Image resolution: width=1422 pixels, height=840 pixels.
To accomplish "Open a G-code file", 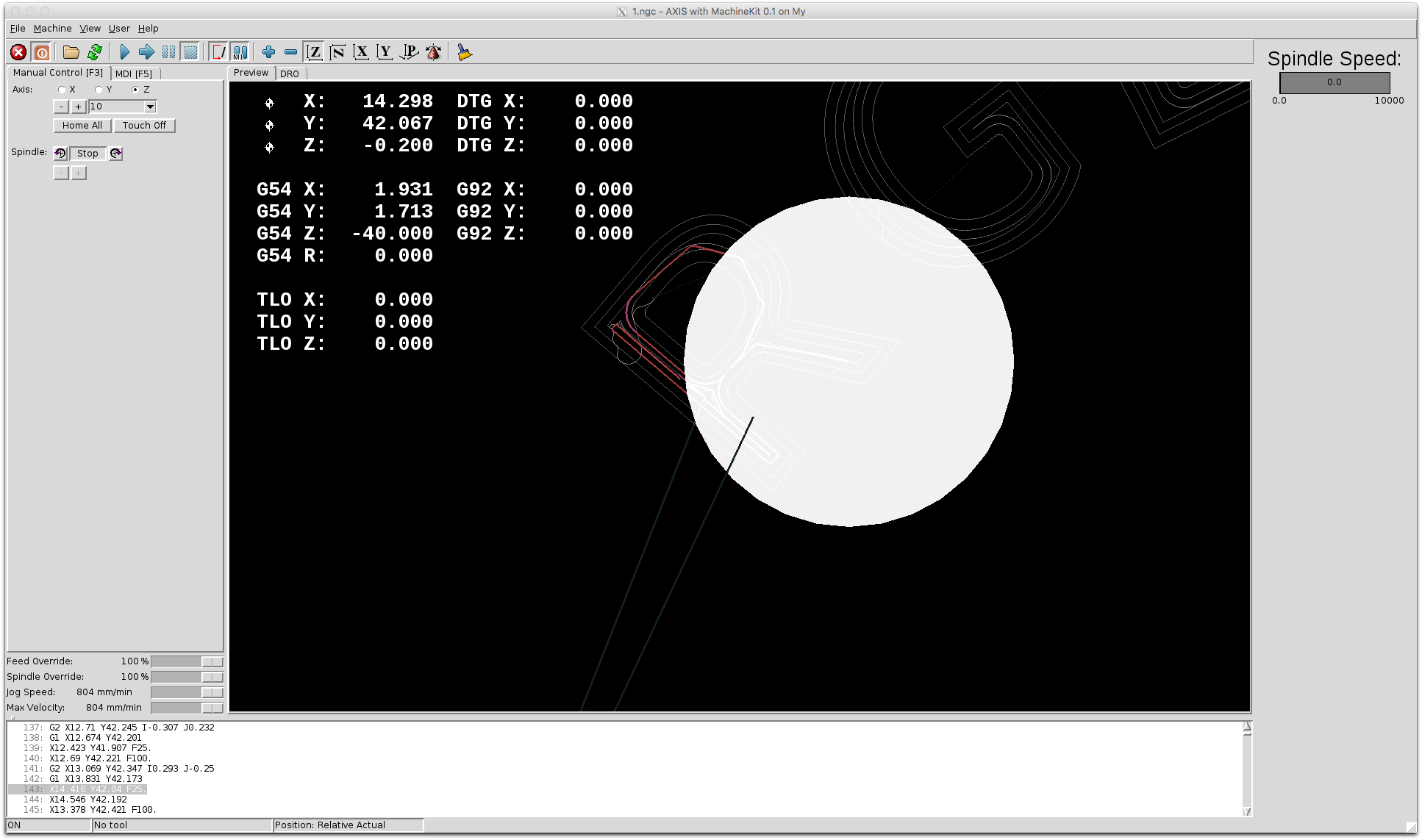I will (71, 52).
